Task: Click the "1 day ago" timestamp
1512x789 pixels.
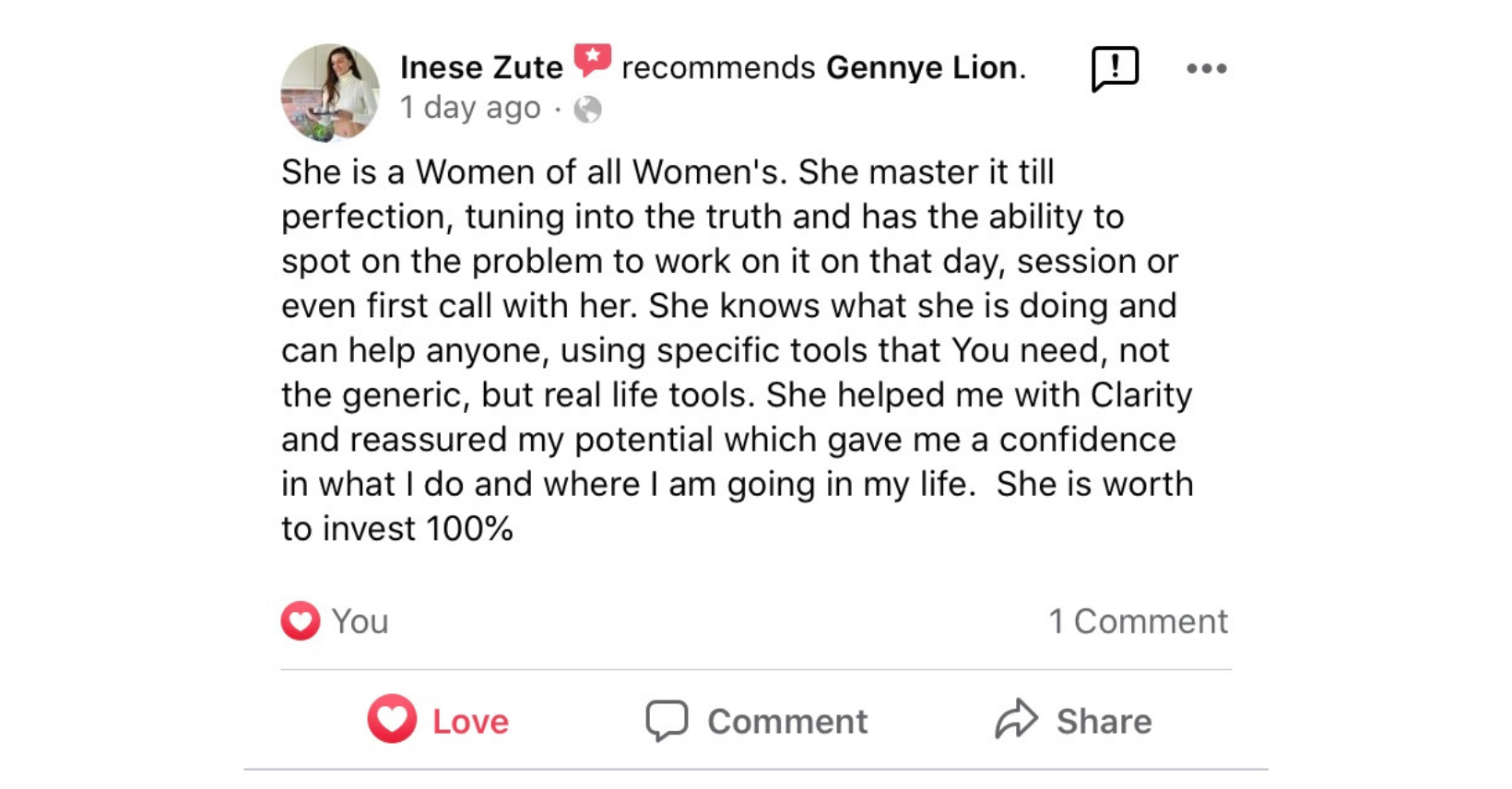Action: pyautogui.click(x=470, y=108)
